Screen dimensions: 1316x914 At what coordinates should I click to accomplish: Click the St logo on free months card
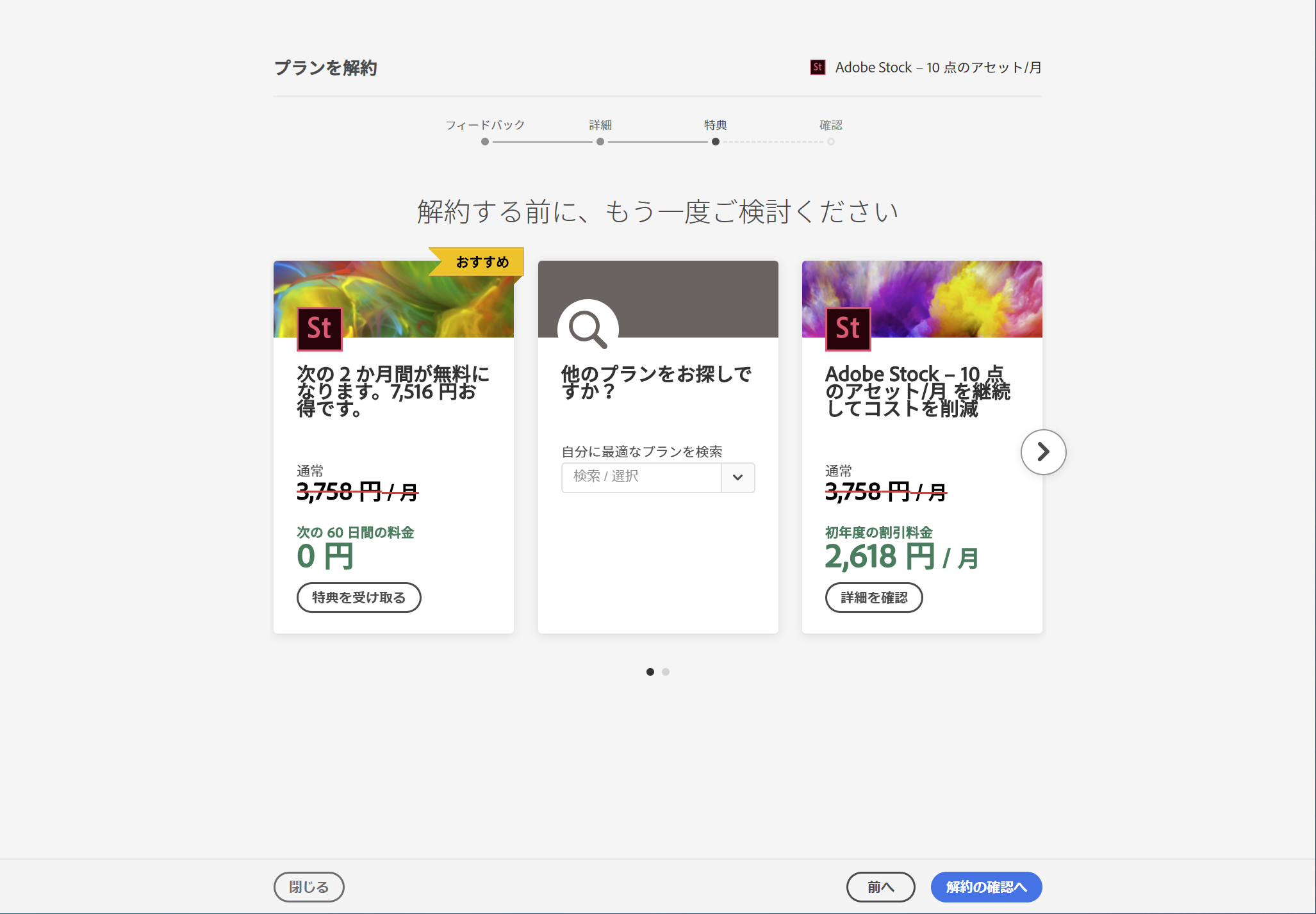[320, 329]
